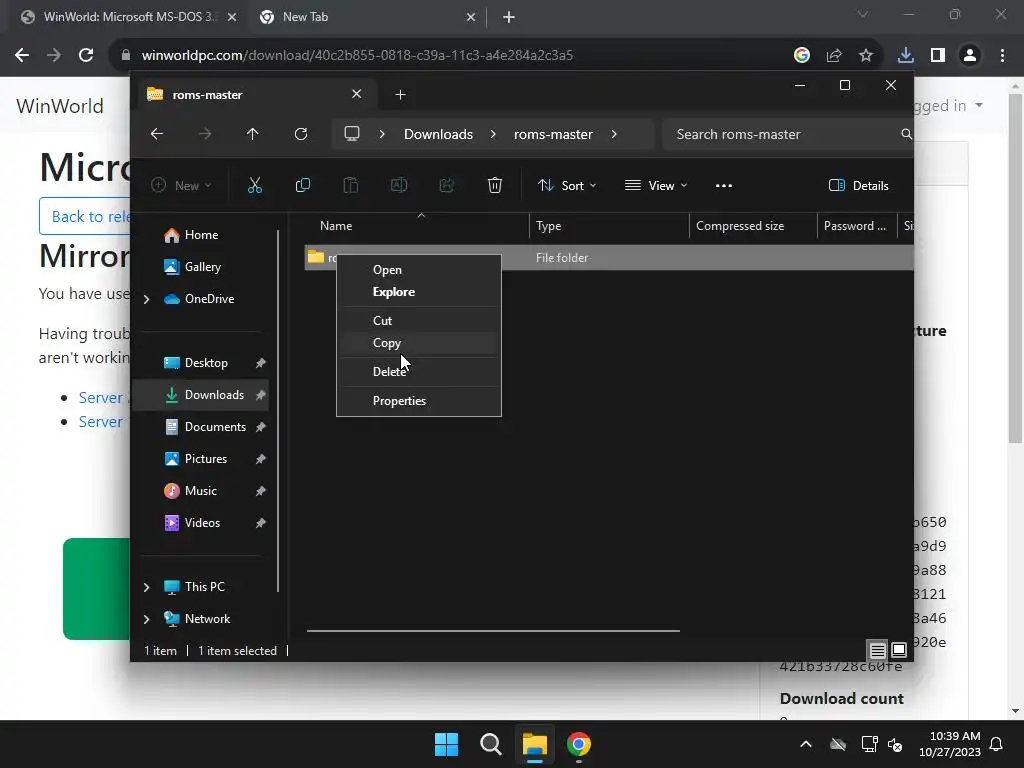Image resolution: width=1024 pixels, height=768 pixels.
Task: Open Pictures in the navigation pane
Action: (x=206, y=459)
